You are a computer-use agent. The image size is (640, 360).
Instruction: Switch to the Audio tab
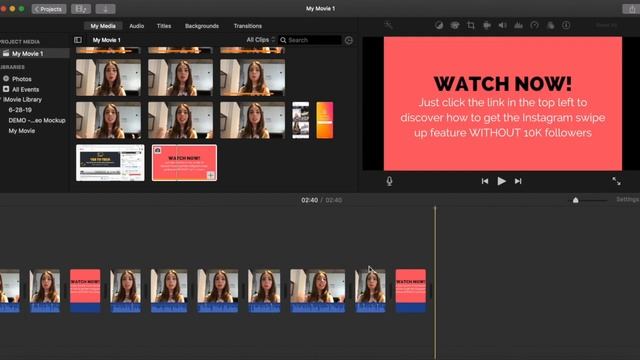[x=136, y=26]
